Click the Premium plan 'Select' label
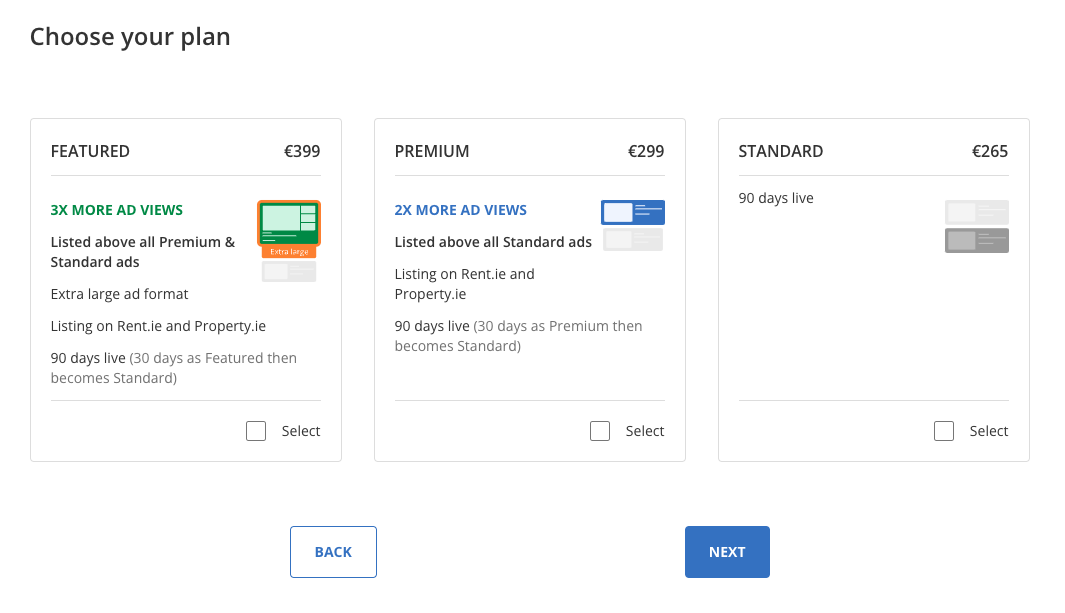This screenshot has width=1065, height=613. pyautogui.click(x=645, y=431)
